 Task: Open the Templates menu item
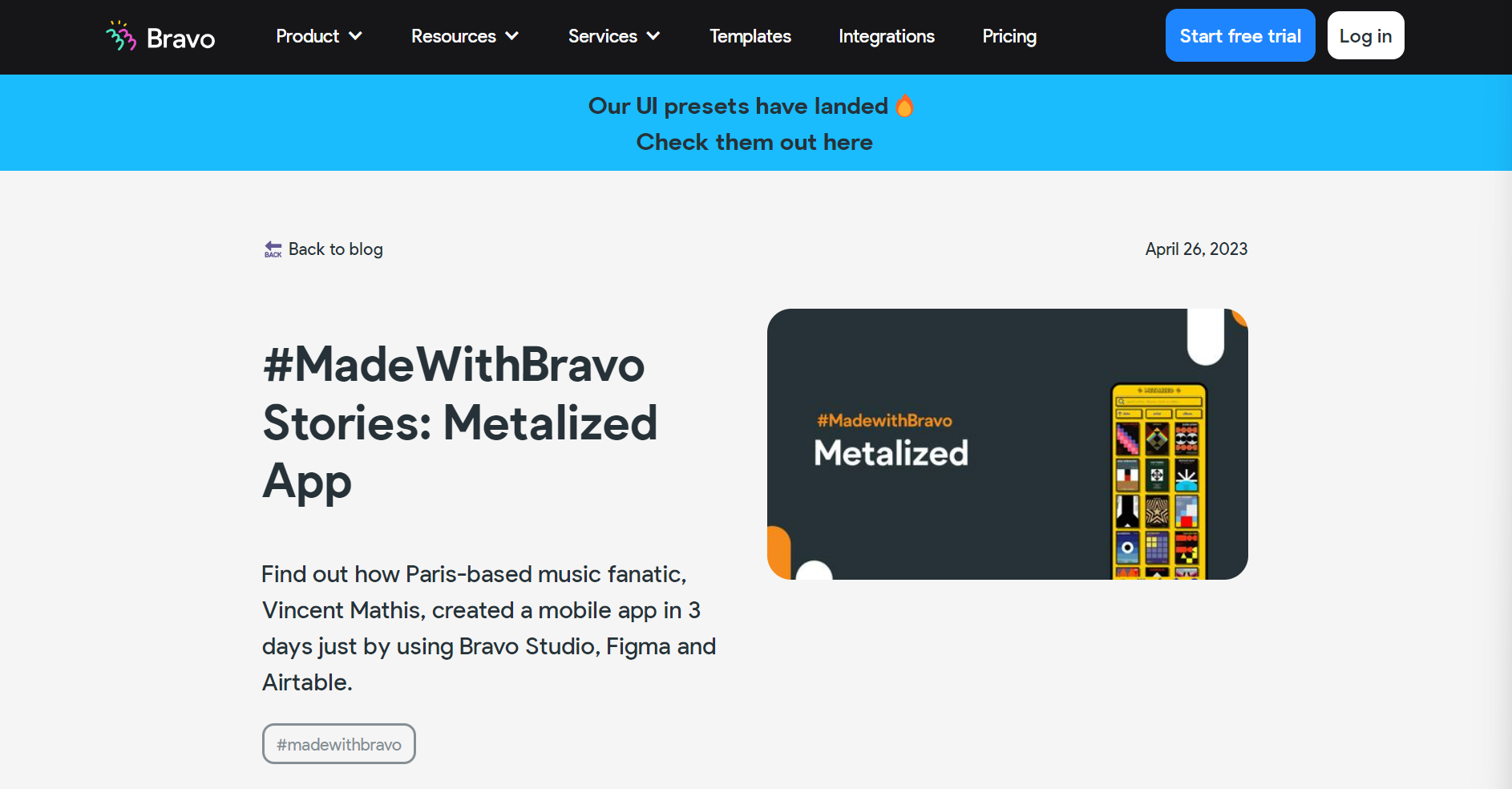click(x=750, y=36)
